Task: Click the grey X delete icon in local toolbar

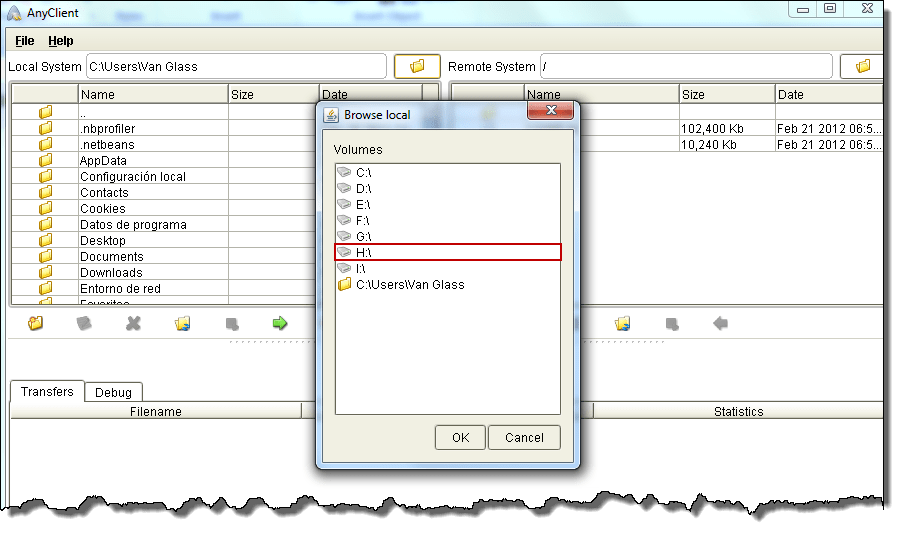Action: pos(133,324)
